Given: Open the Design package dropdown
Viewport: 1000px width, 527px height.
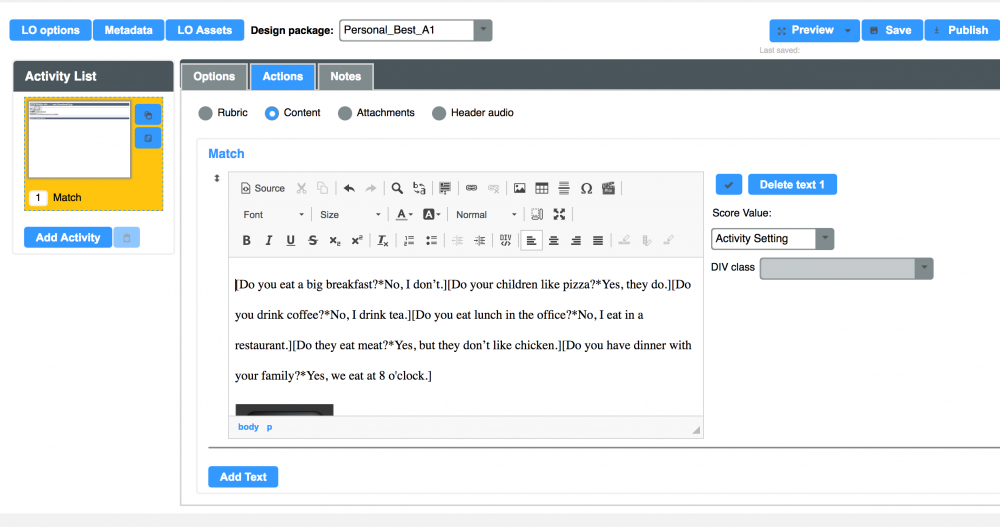Looking at the screenshot, I should click(x=416, y=30).
